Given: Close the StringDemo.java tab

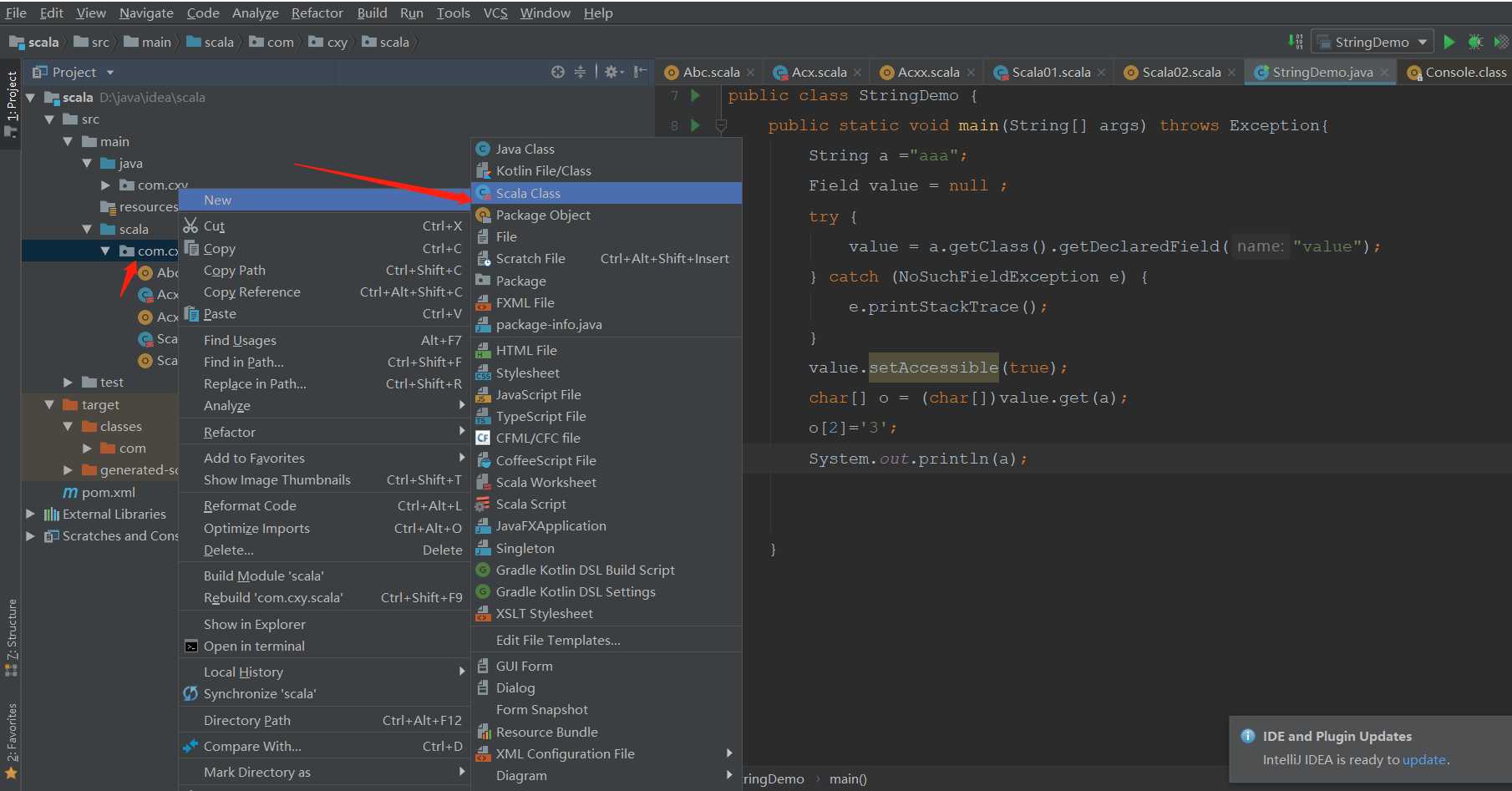Looking at the screenshot, I should tap(1383, 73).
